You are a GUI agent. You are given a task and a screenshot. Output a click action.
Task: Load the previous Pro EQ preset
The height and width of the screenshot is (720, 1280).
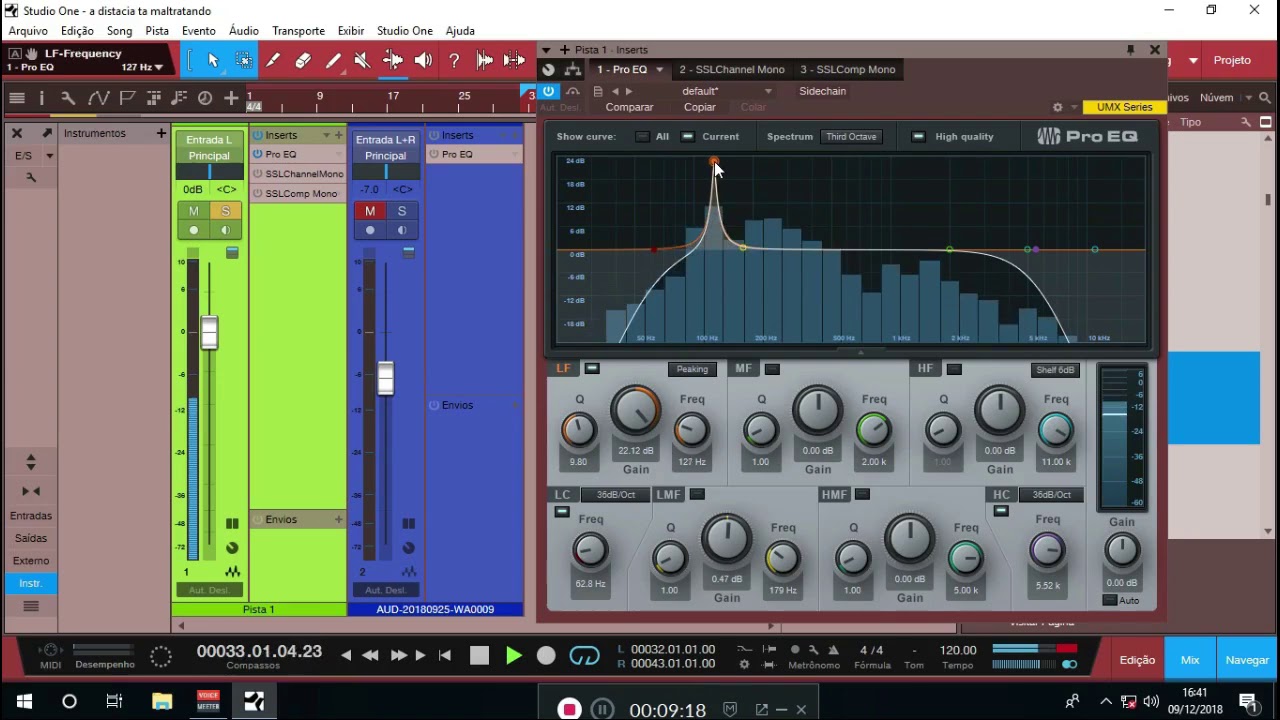(x=615, y=91)
